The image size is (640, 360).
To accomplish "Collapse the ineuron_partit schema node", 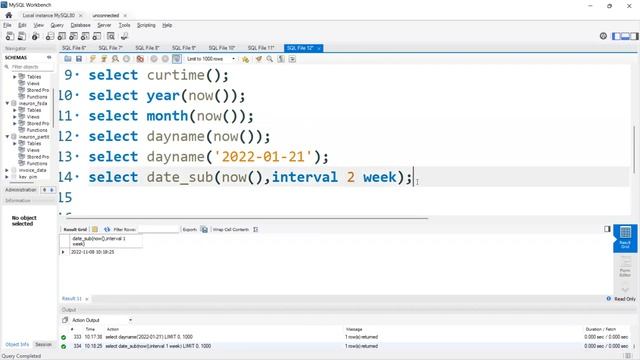I will point(7,136).
